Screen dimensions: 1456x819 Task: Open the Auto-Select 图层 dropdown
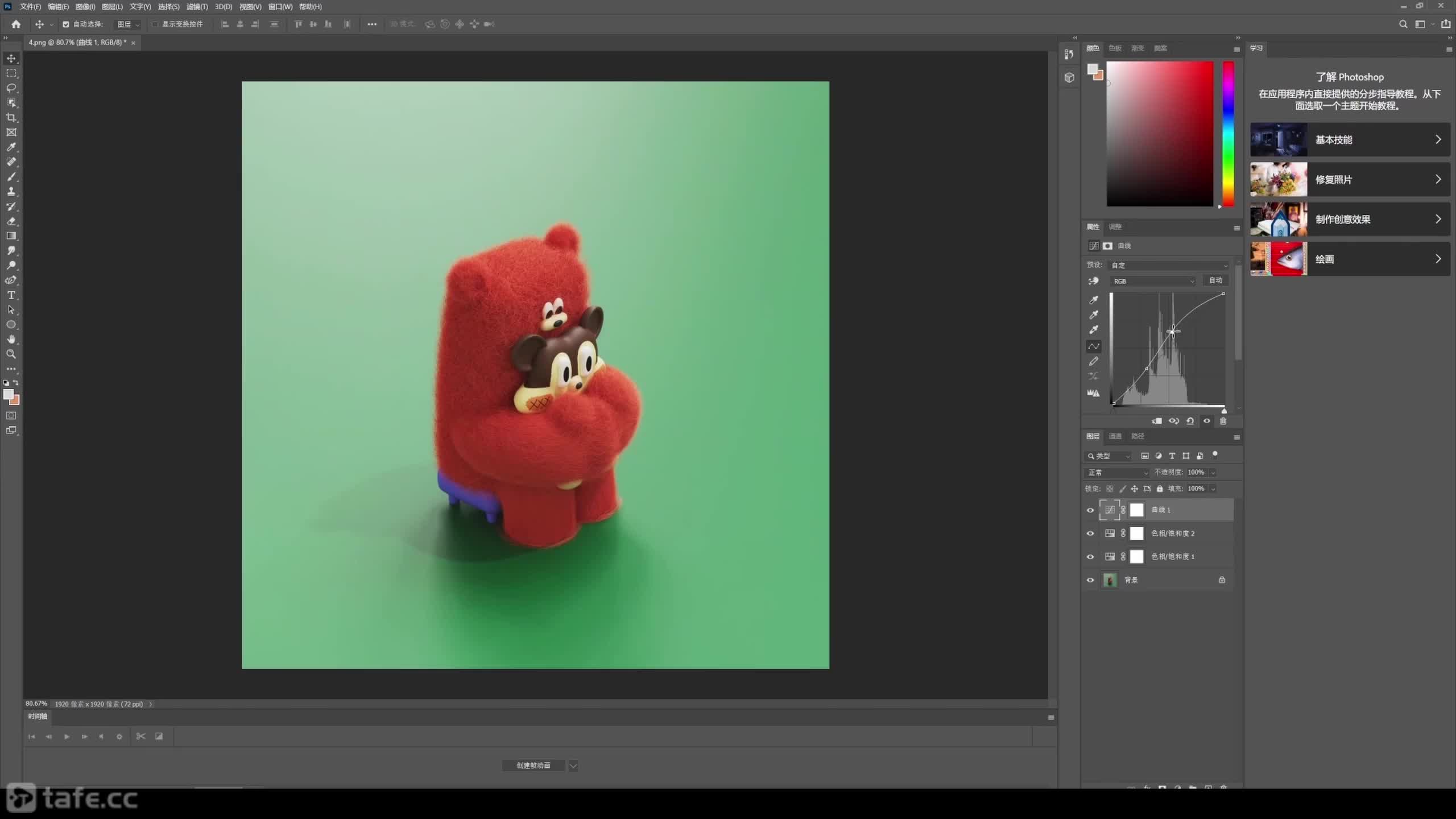128,24
